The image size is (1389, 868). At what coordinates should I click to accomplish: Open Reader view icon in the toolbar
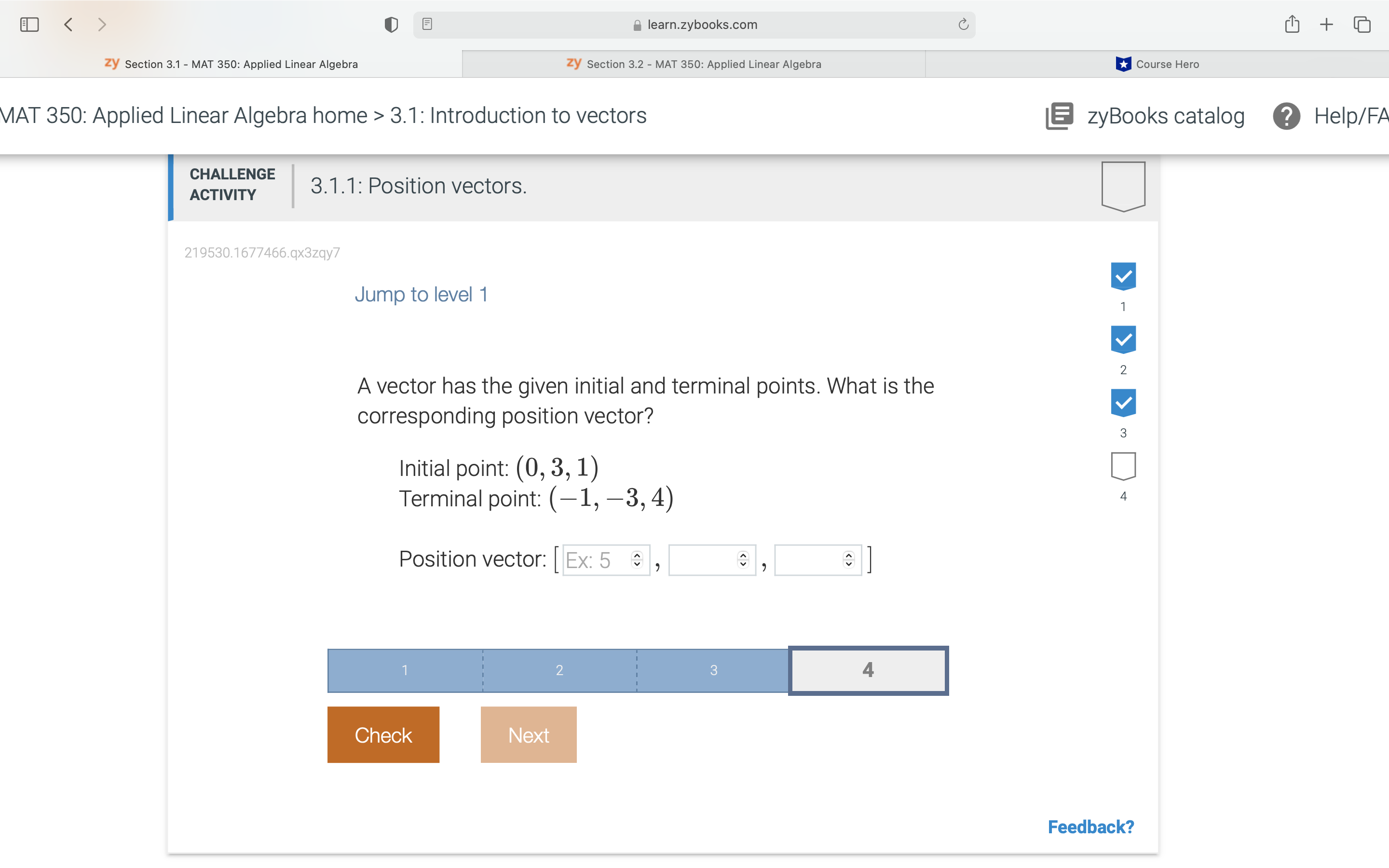(x=427, y=24)
